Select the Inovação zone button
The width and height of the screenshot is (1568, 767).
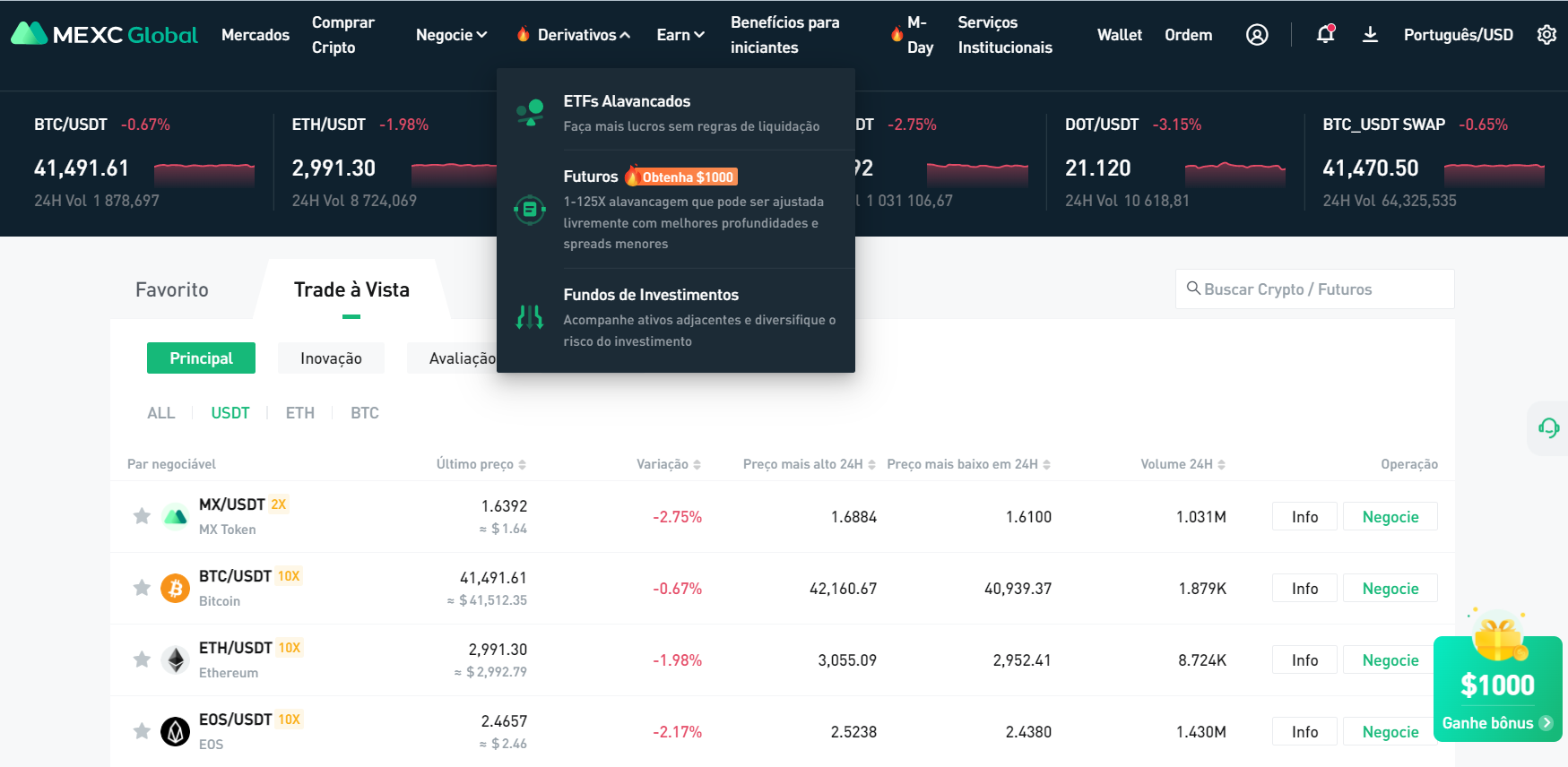331,358
